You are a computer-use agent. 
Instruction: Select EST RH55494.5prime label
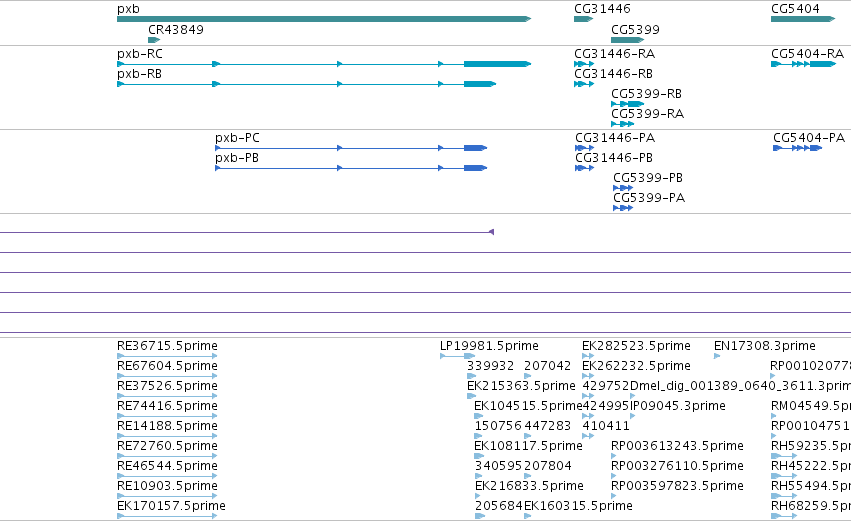click(811, 487)
